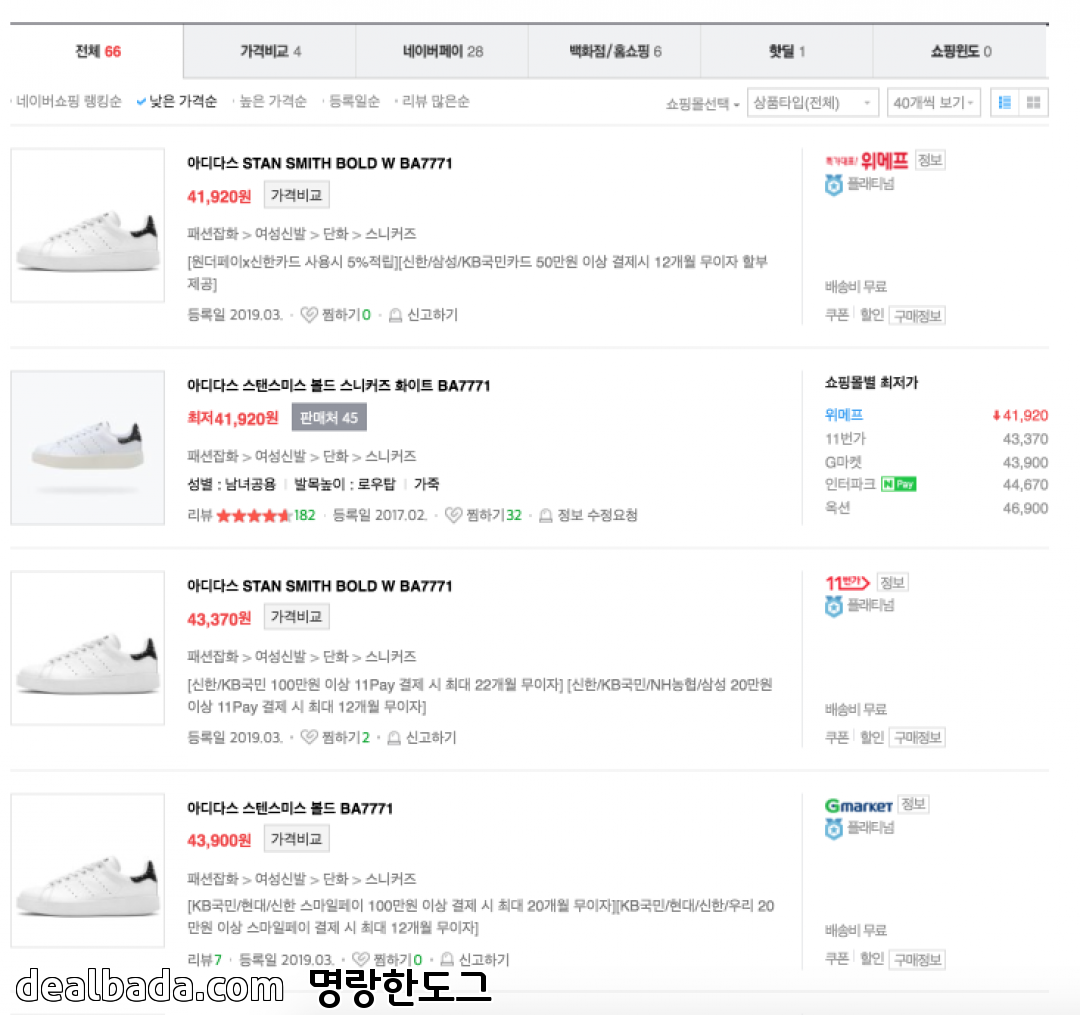The width and height of the screenshot is (1080, 1015).
Task: Click heart wishlist icon on first product
Action: click(309, 315)
